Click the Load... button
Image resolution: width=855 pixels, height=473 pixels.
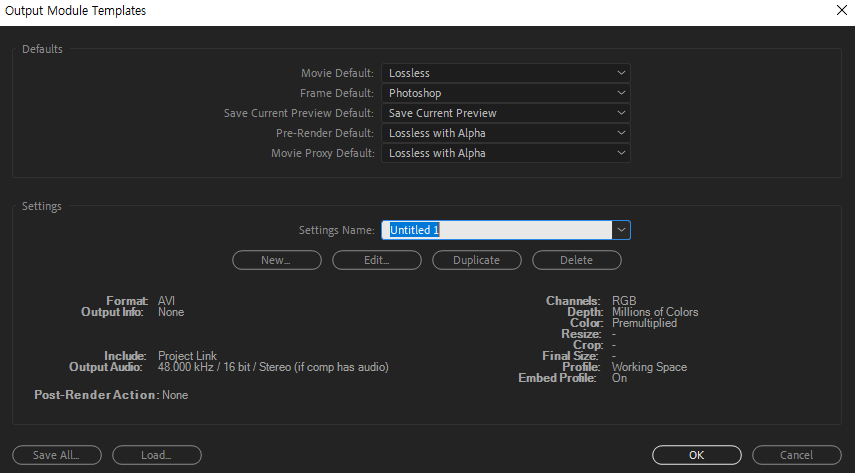(x=156, y=455)
